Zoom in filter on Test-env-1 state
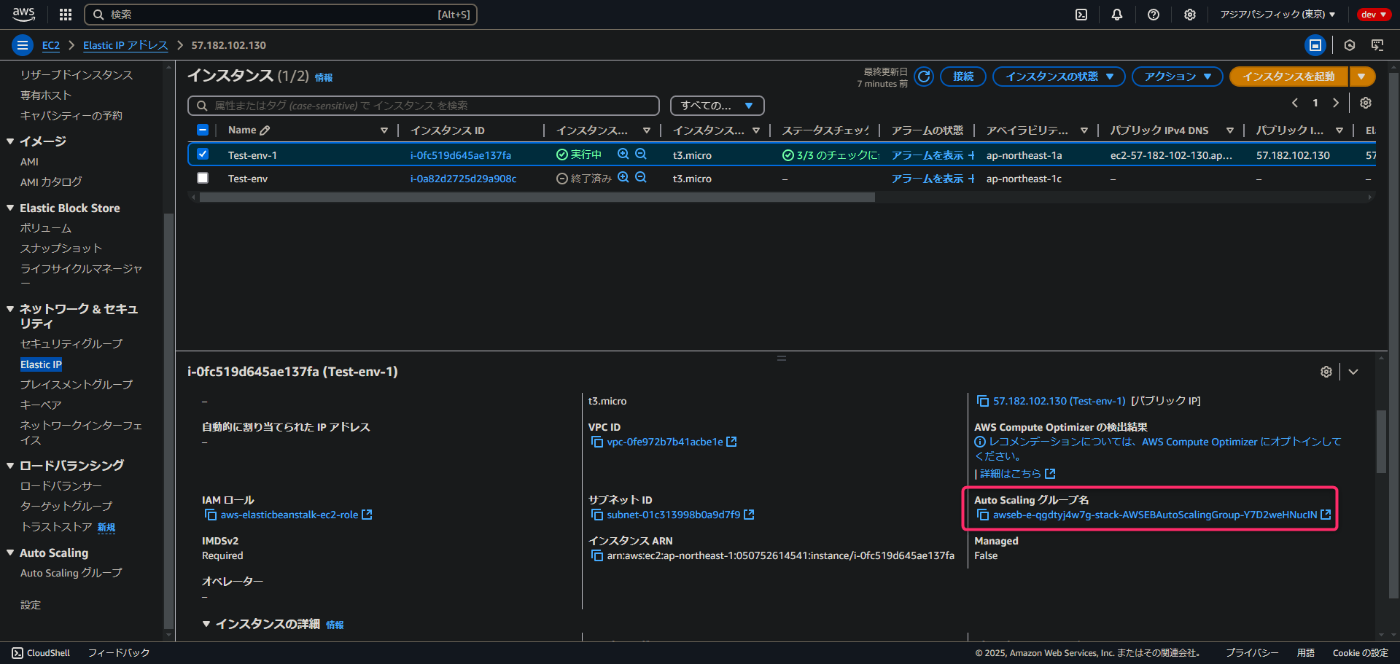The width and height of the screenshot is (1400, 664). tap(623, 154)
